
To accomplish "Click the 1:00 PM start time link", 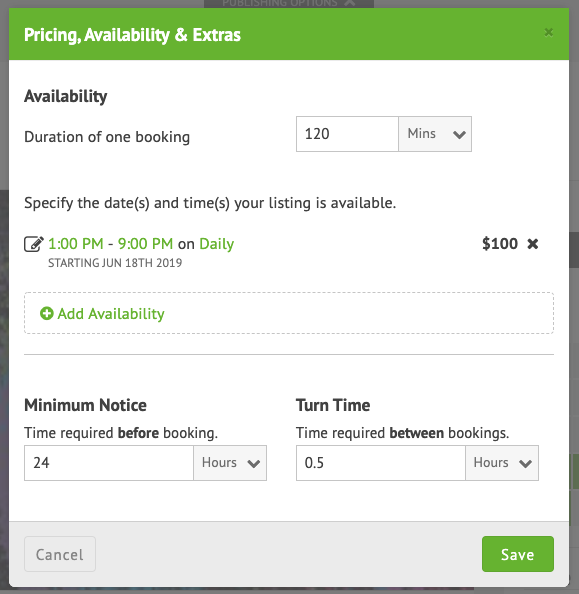I will [76, 244].
